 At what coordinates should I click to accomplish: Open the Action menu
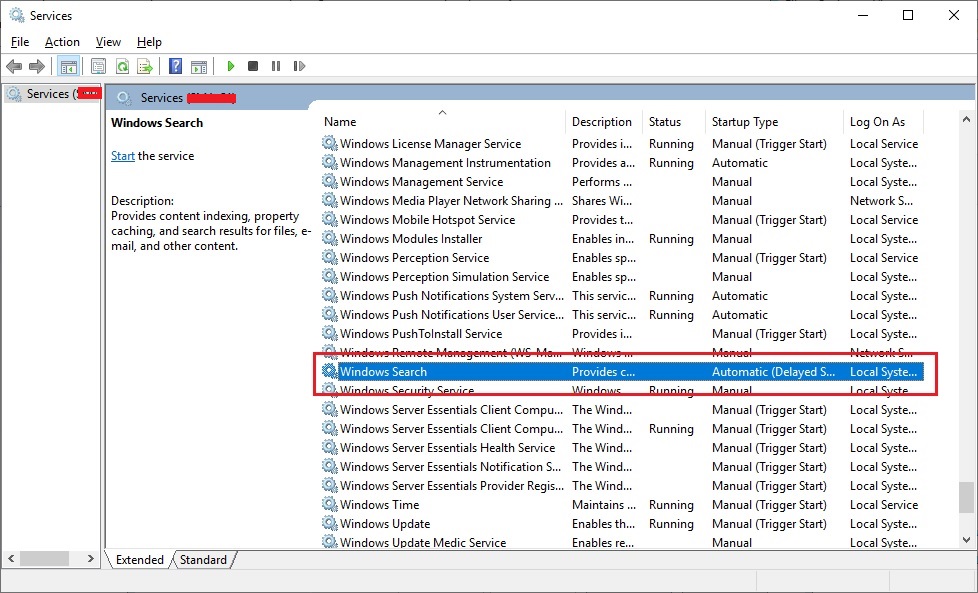pyautogui.click(x=62, y=42)
